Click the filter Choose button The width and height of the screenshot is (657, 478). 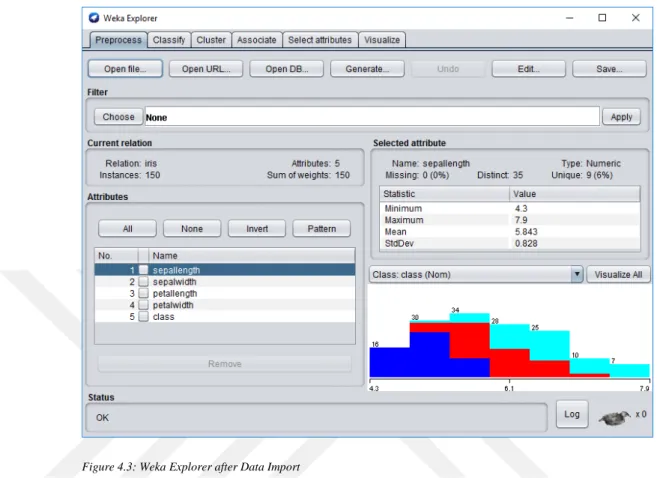tap(119, 116)
